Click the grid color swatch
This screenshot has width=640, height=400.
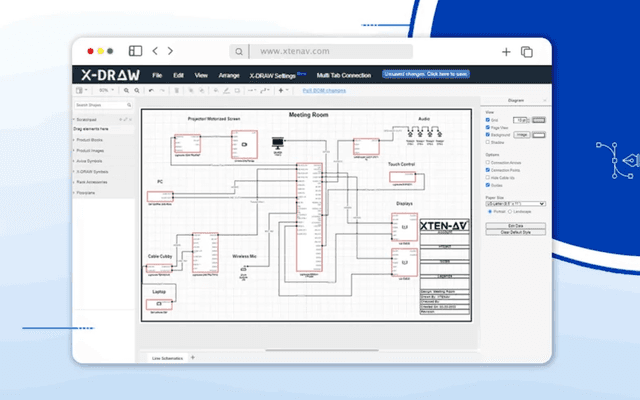point(540,119)
